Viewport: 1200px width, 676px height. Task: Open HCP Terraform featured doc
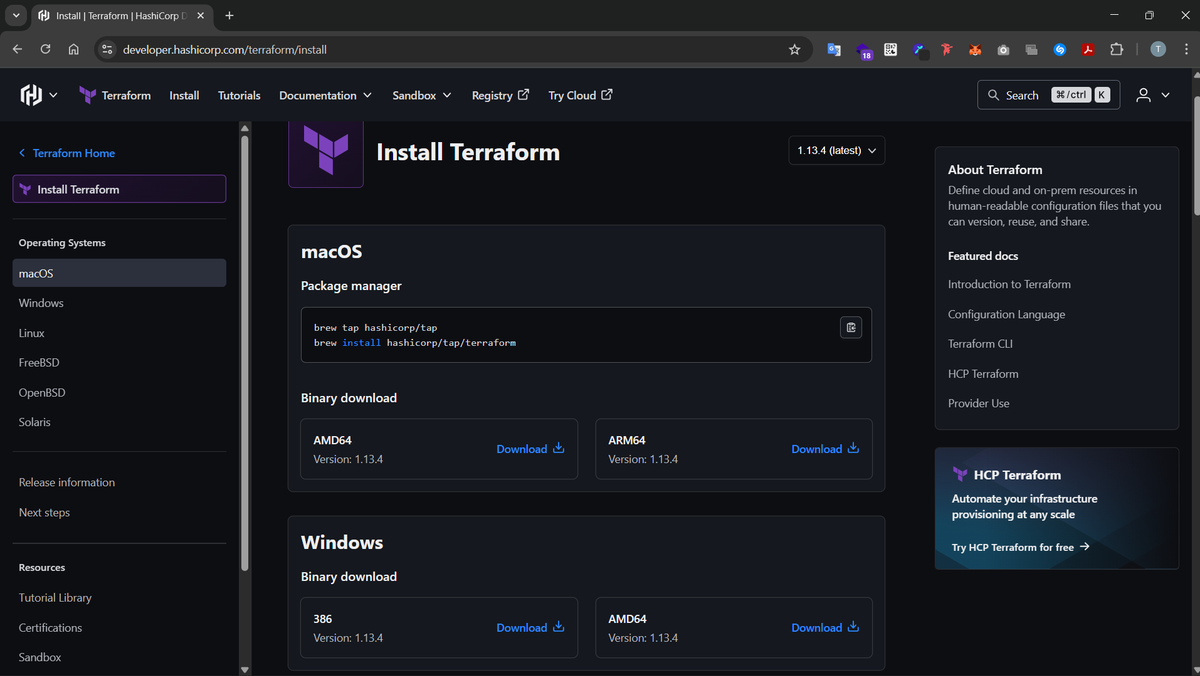point(983,374)
